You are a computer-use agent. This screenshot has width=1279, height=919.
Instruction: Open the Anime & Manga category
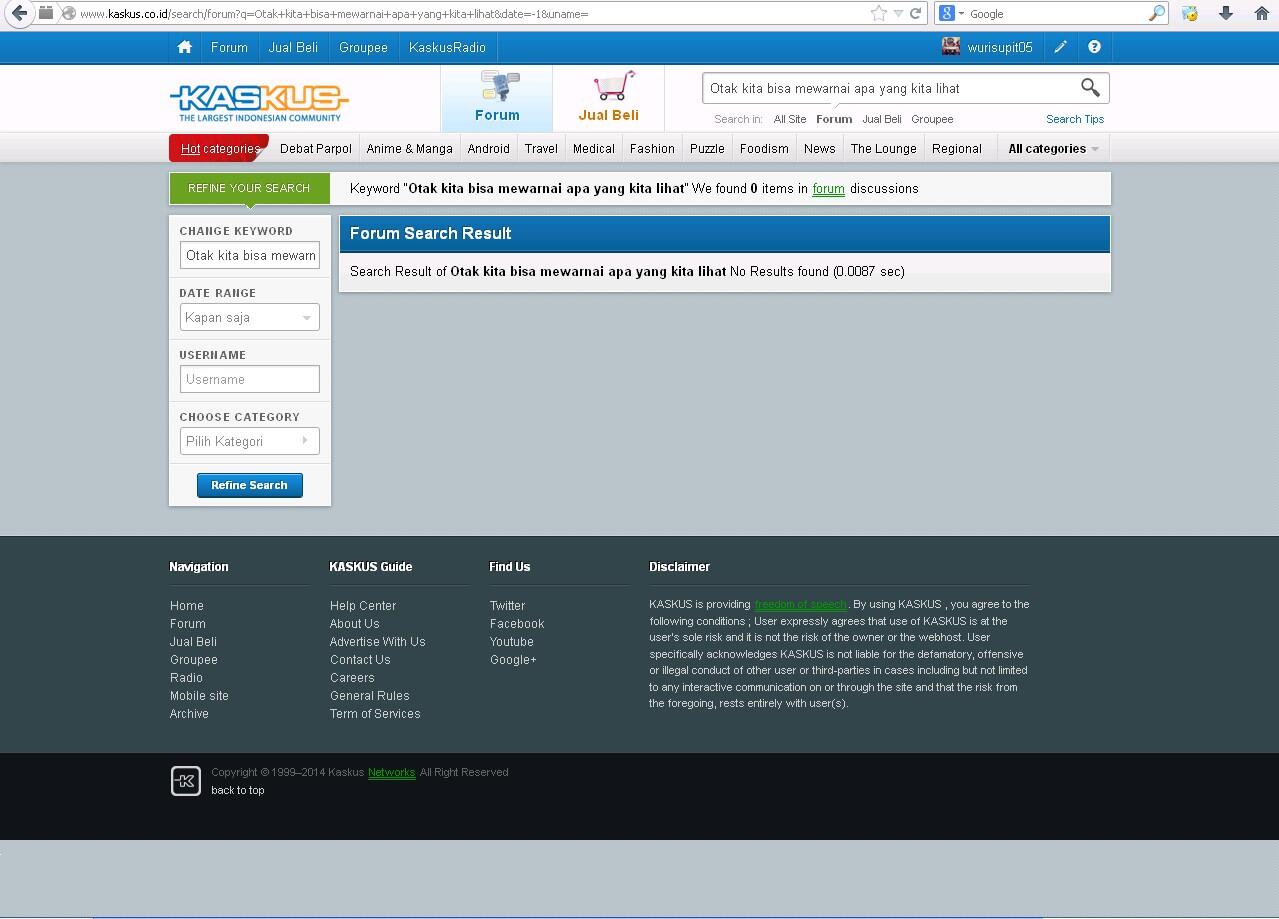point(409,148)
